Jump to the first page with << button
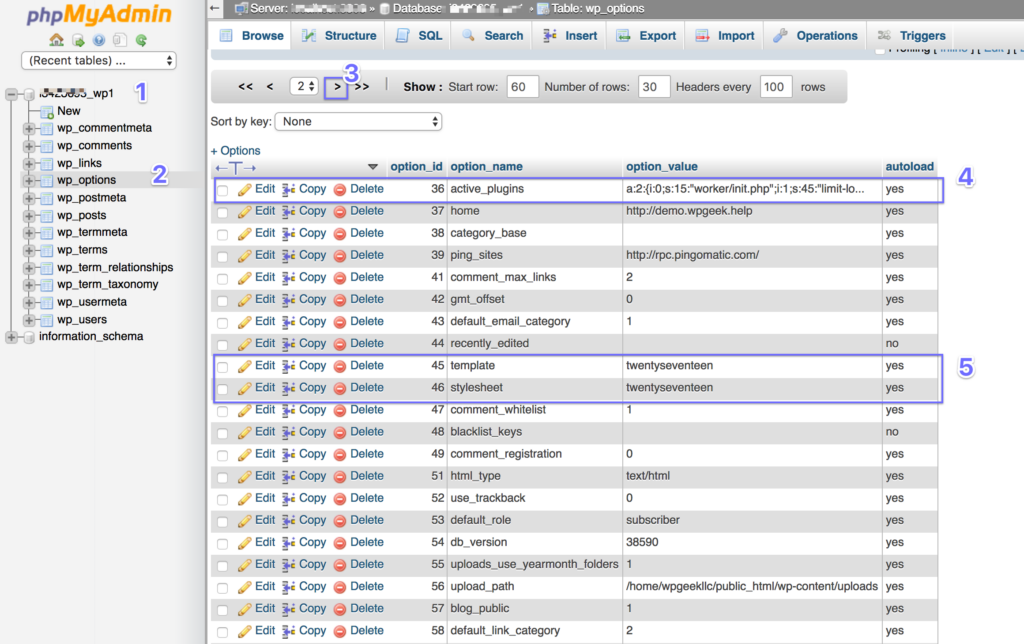This screenshot has width=1024, height=644. [x=246, y=86]
